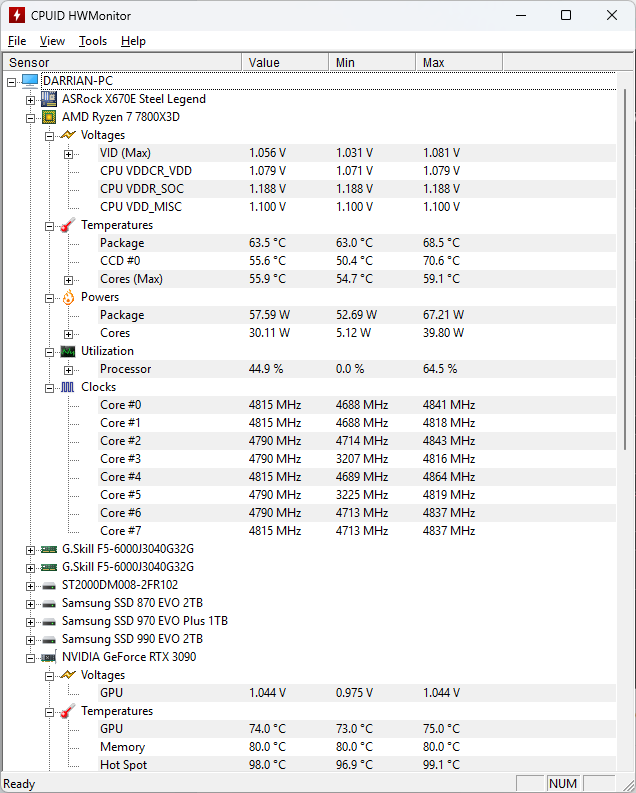Expand the ASRock X670E Steel Legend node

(x=31, y=99)
